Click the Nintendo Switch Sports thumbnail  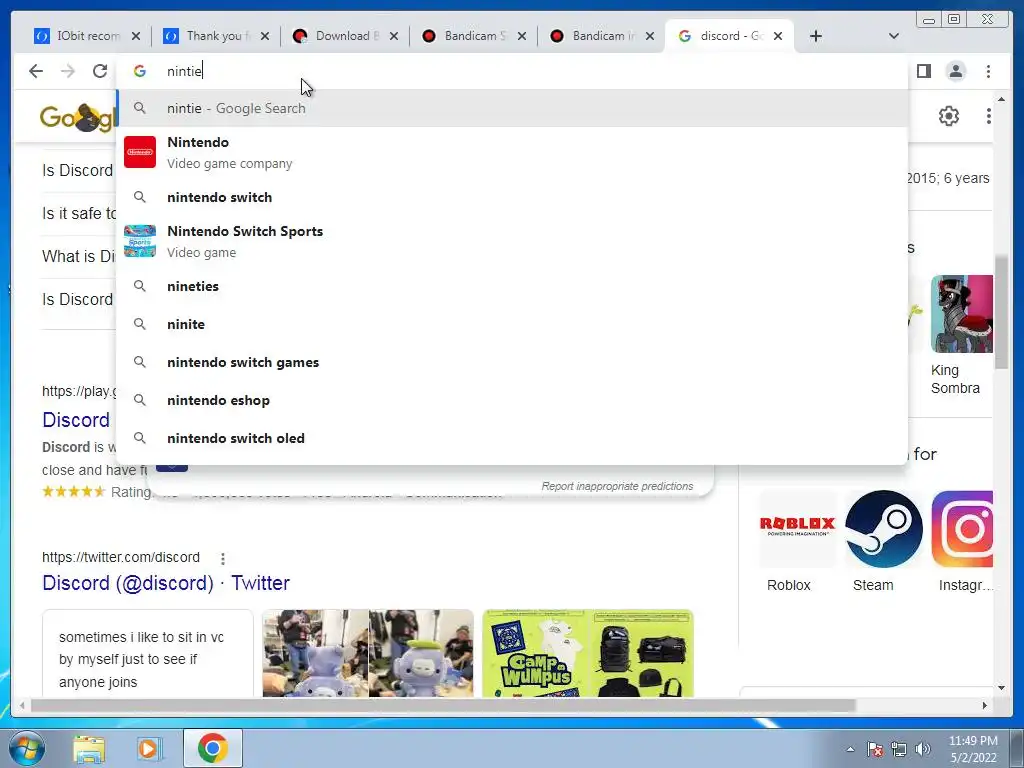[x=140, y=241]
